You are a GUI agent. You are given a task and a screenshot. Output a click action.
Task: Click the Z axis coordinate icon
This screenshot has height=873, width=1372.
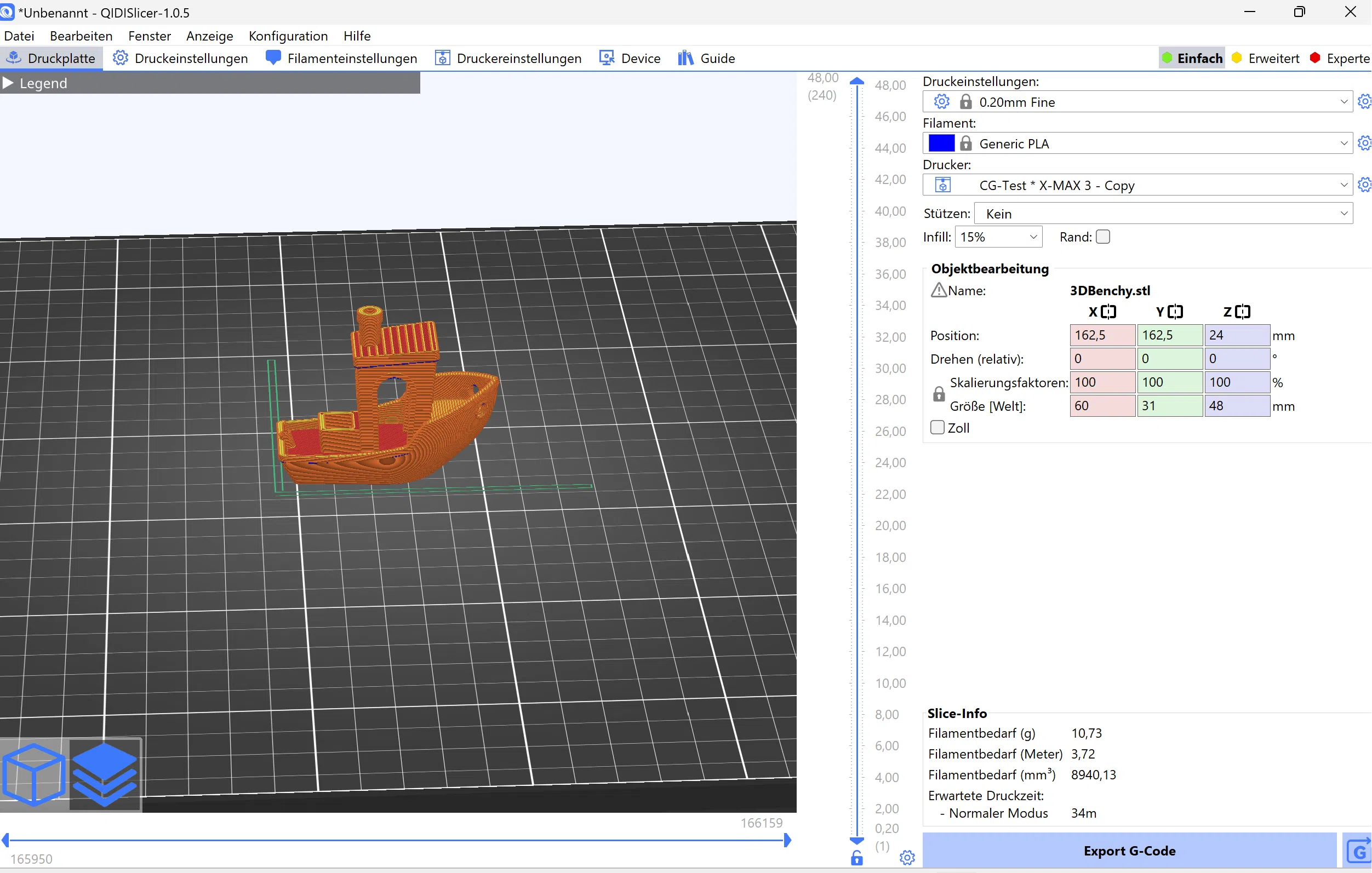click(1243, 312)
